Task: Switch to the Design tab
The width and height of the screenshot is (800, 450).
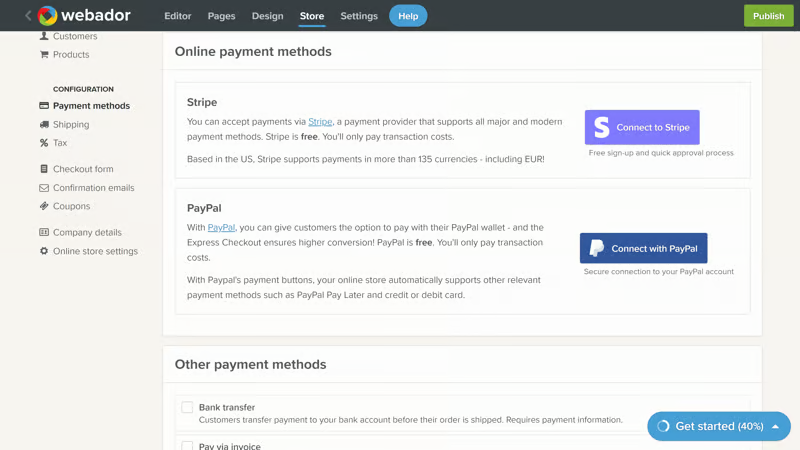Action: tap(267, 16)
